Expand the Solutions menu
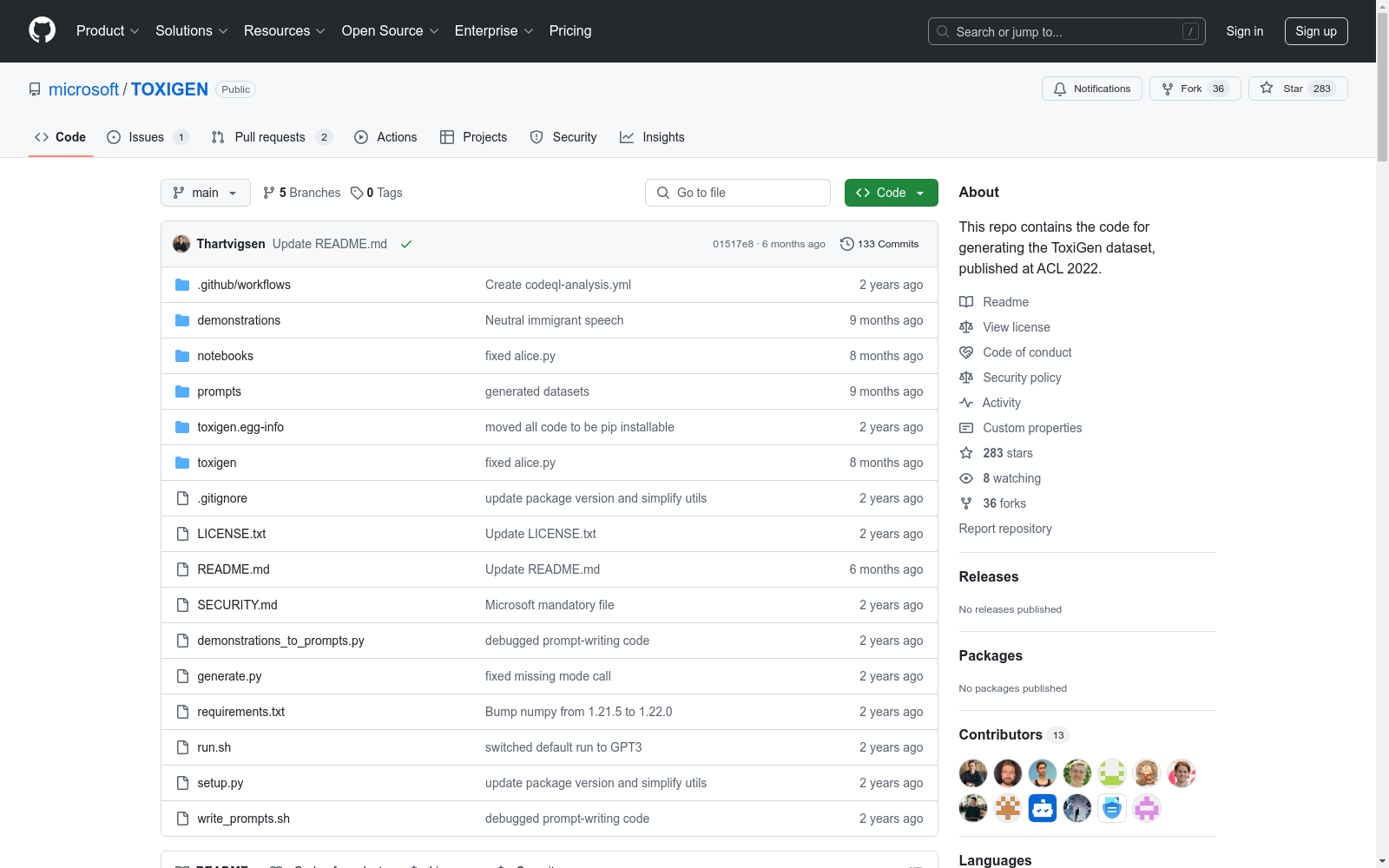Image resolution: width=1389 pixels, height=868 pixels. point(192,31)
